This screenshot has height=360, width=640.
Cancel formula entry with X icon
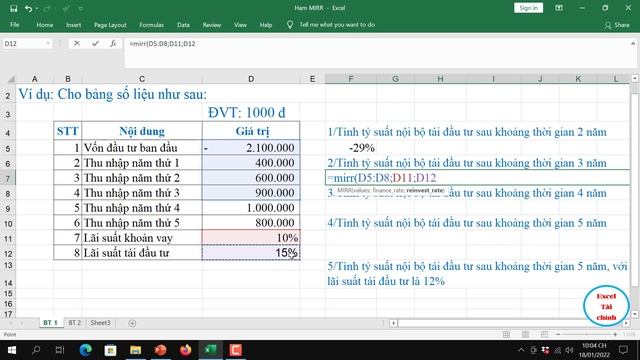(x=77, y=43)
